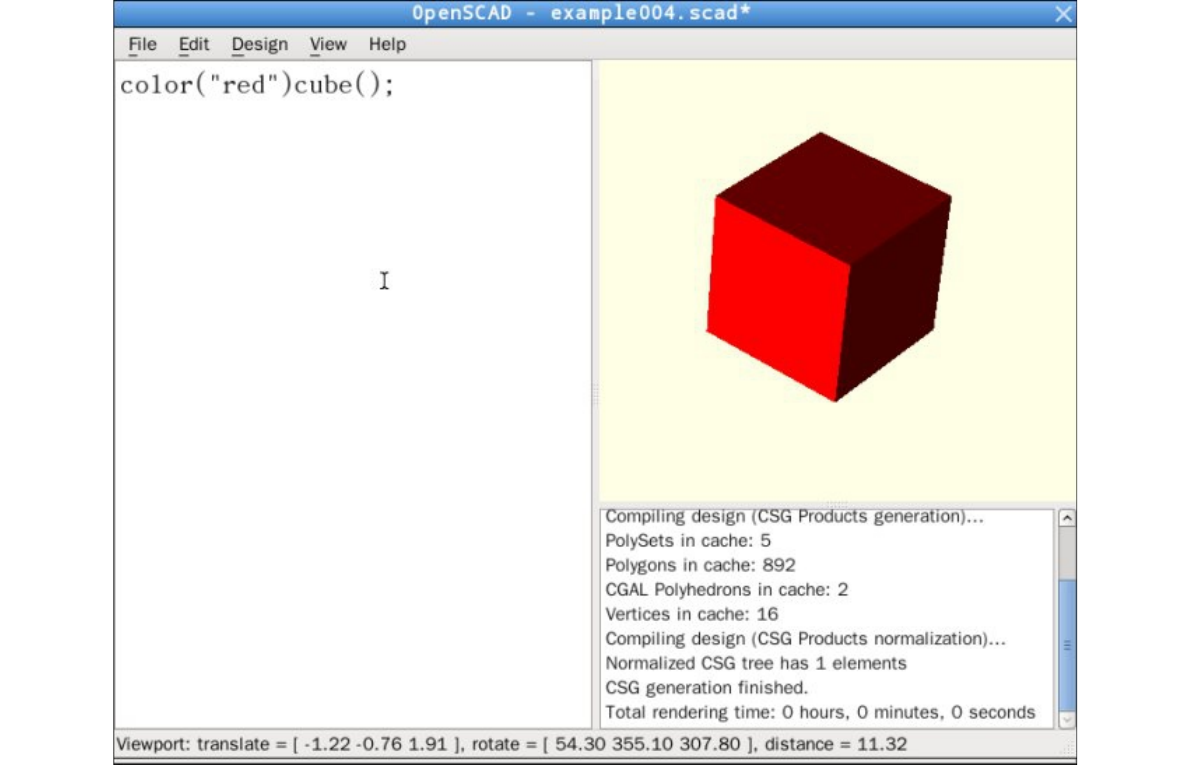Open the File menu
The image size is (1190, 765).
[x=143, y=44]
